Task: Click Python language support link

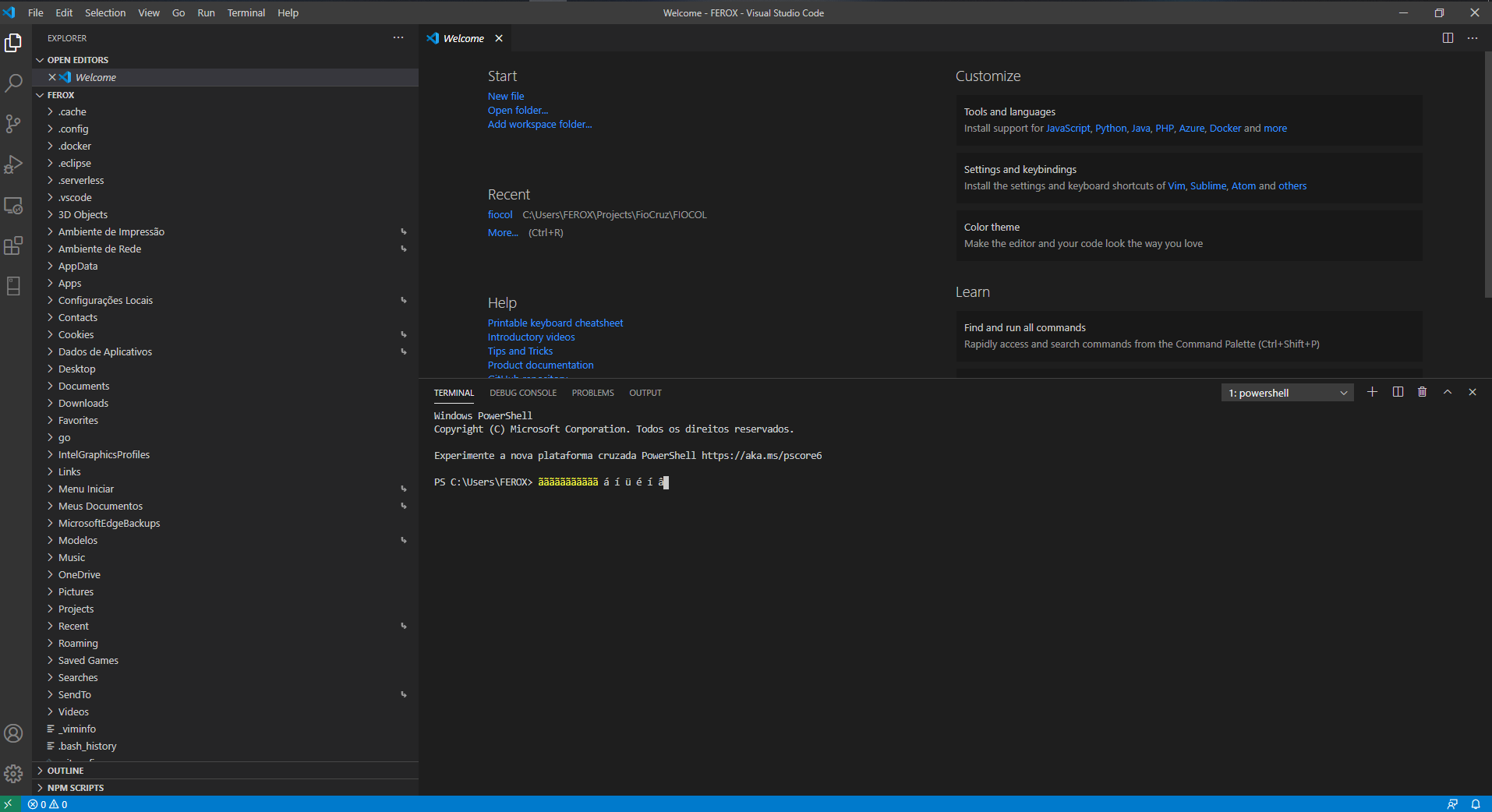Action: (1111, 128)
